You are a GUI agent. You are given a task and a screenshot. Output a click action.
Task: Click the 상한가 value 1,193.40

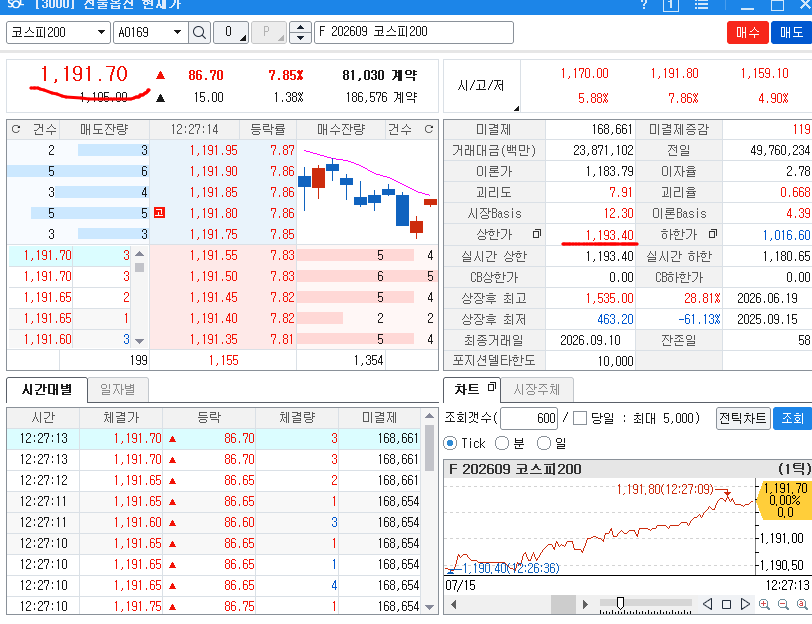tap(610, 235)
